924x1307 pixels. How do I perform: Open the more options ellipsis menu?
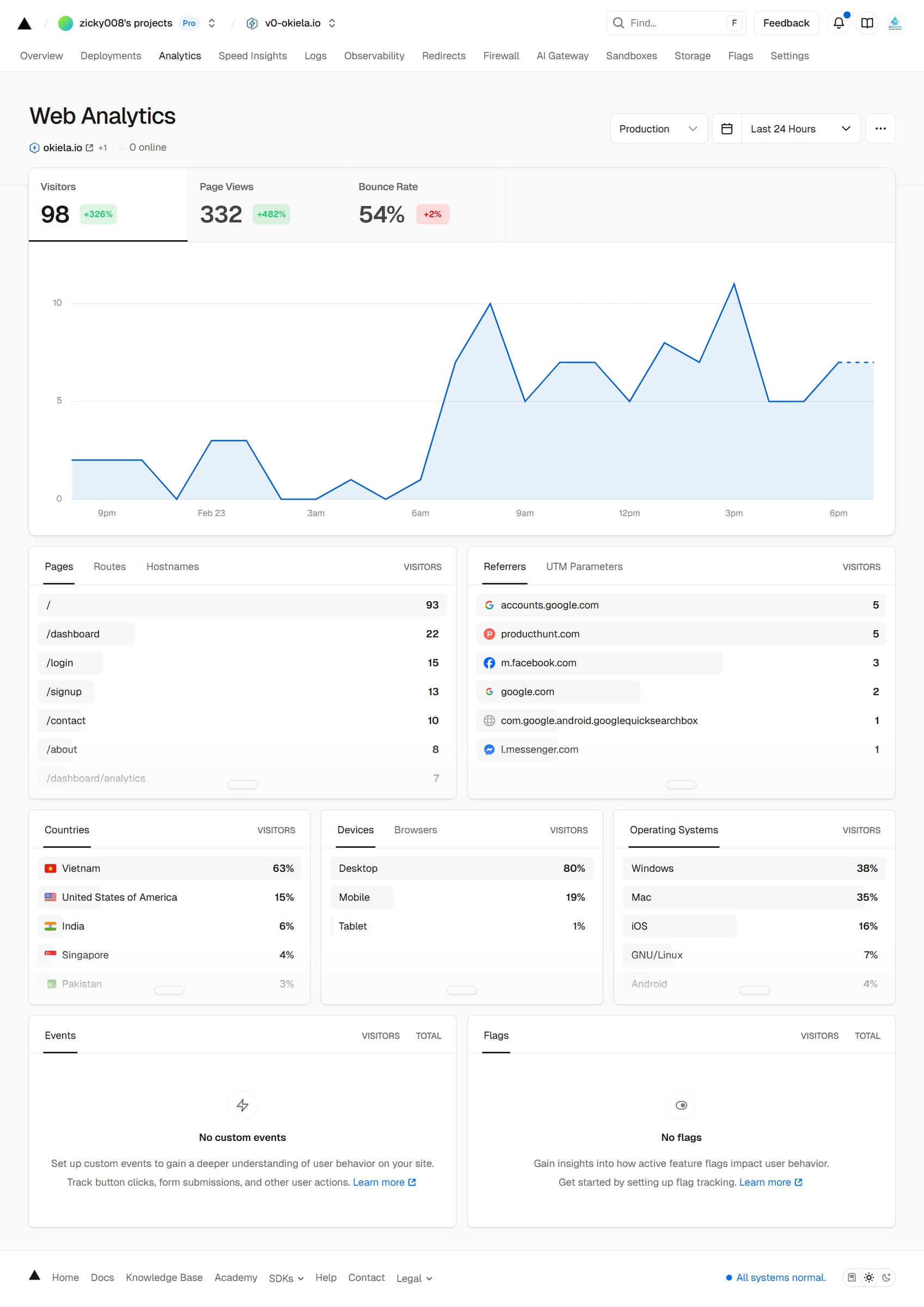(x=880, y=129)
